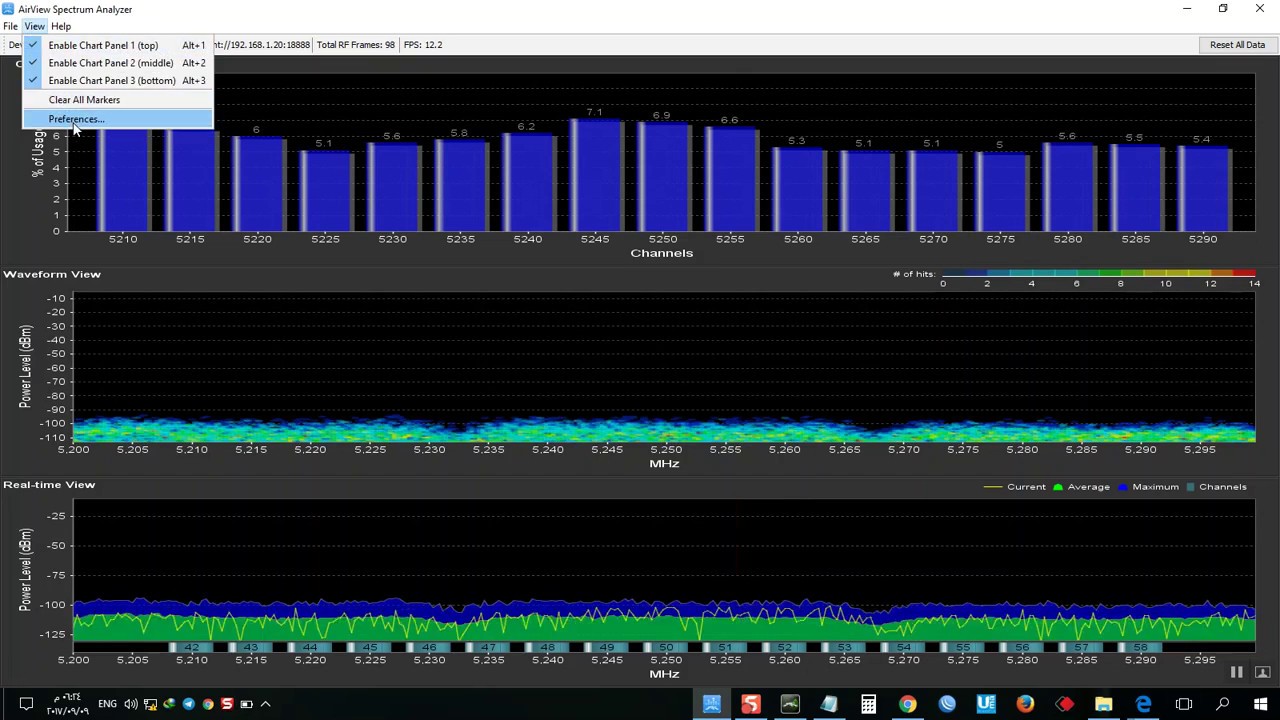Click the Total RF Frames: 98 status
The height and width of the screenshot is (720, 1280).
point(356,45)
